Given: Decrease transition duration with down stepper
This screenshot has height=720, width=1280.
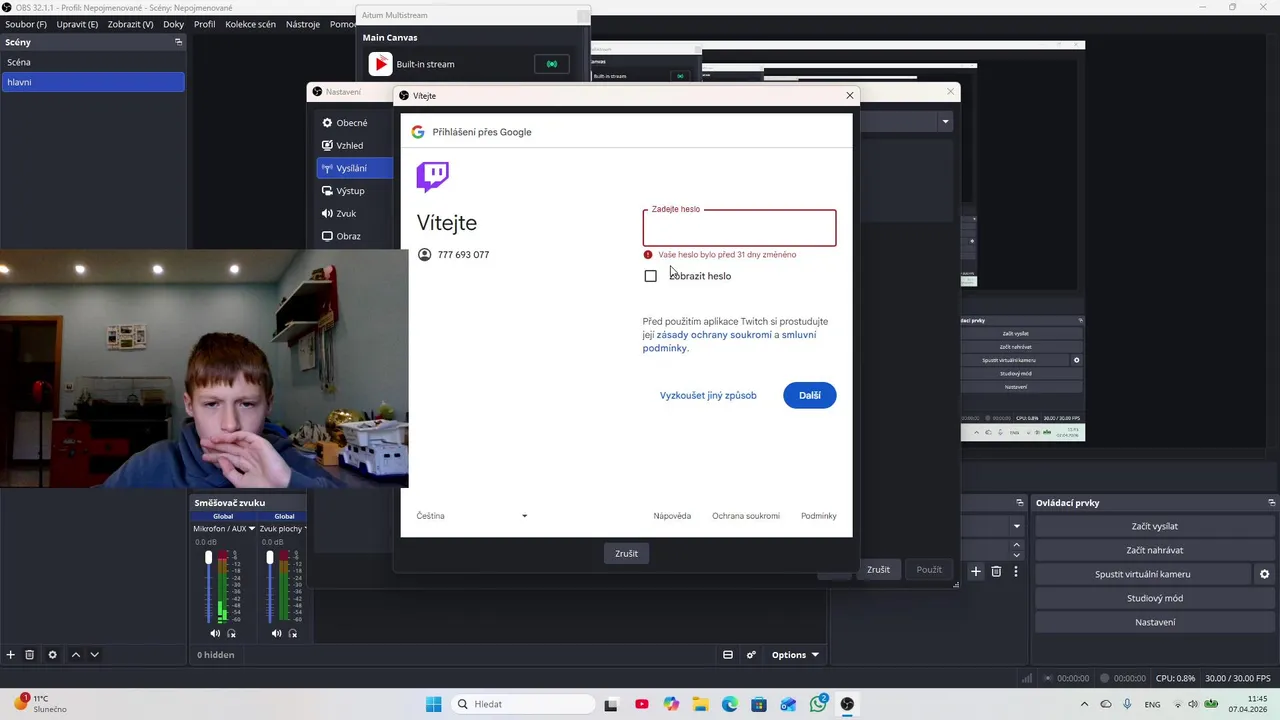Looking at the screenshot, I should [x=1017, y=555].
